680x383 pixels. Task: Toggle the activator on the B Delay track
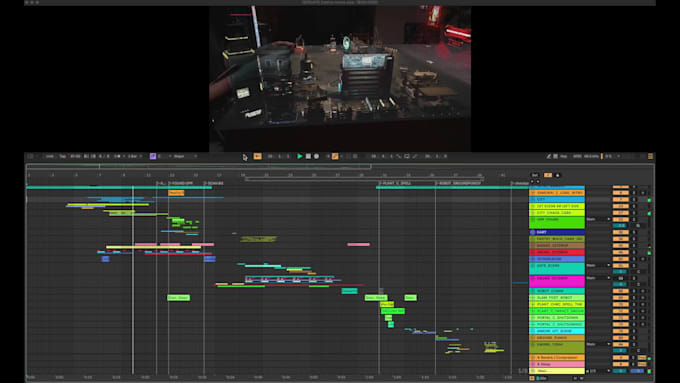(x=621, y=364)
